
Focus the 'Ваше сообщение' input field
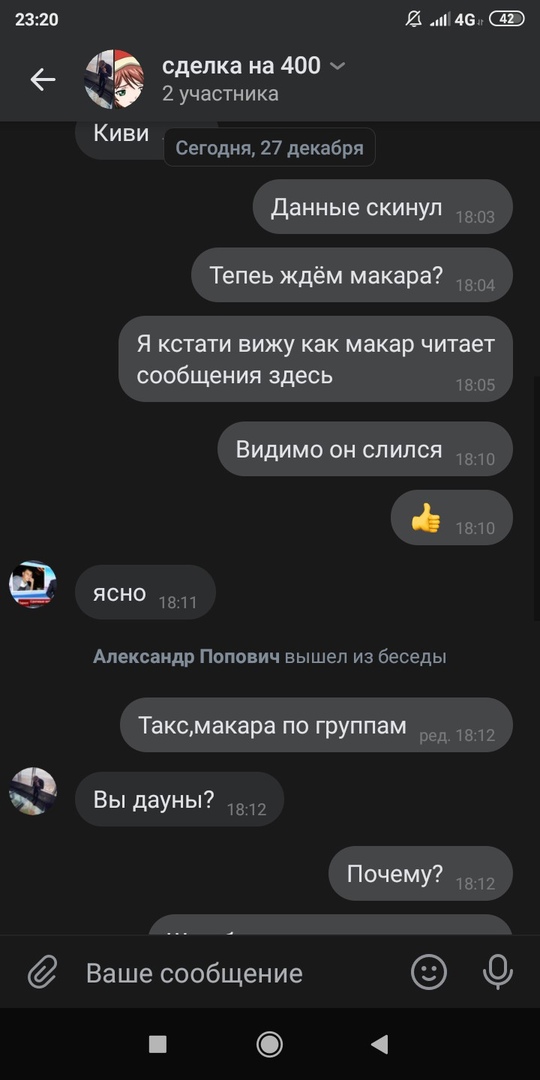coord(234,973)
